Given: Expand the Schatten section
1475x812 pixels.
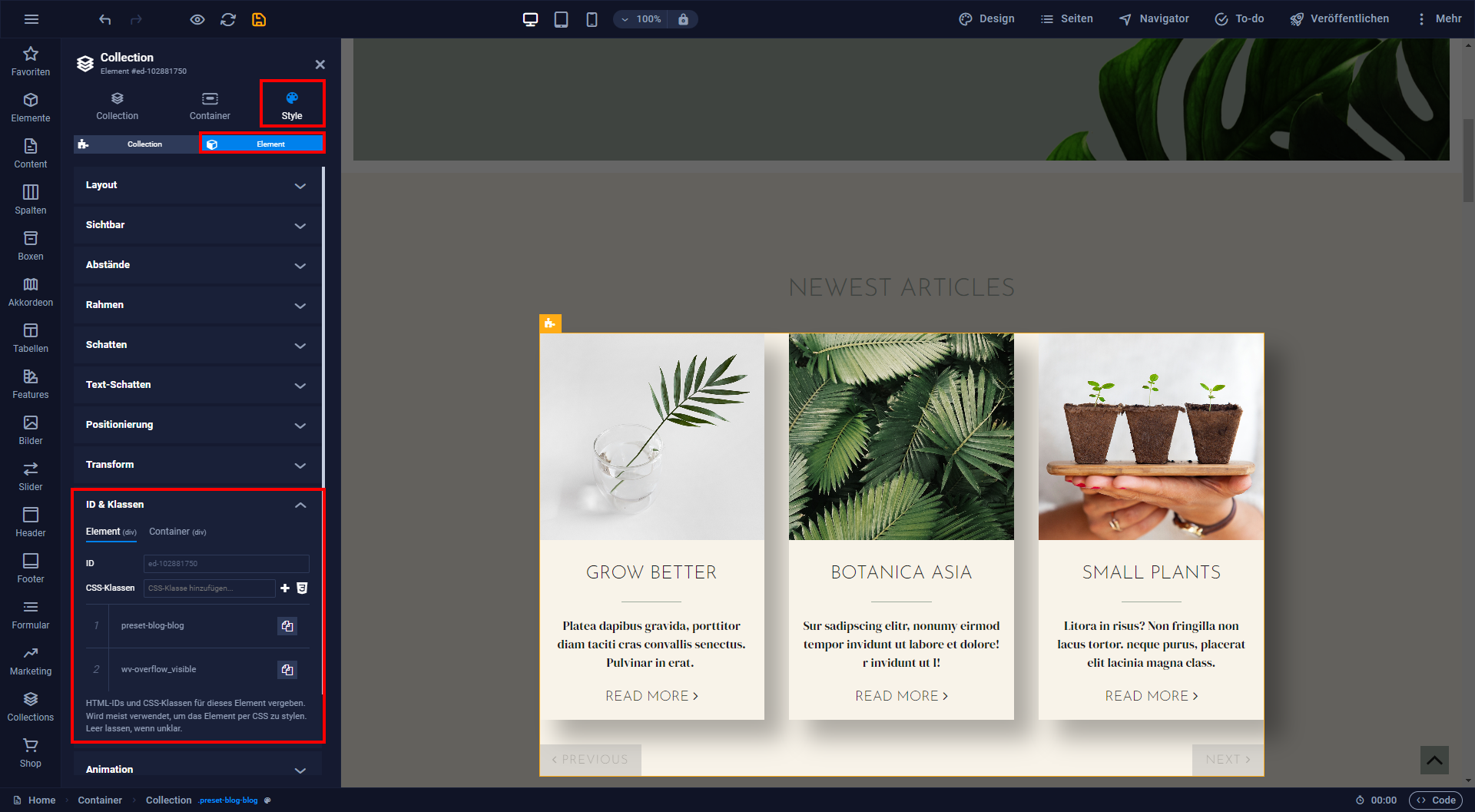Looking at the screenshot, I should (x=197, y=345).
